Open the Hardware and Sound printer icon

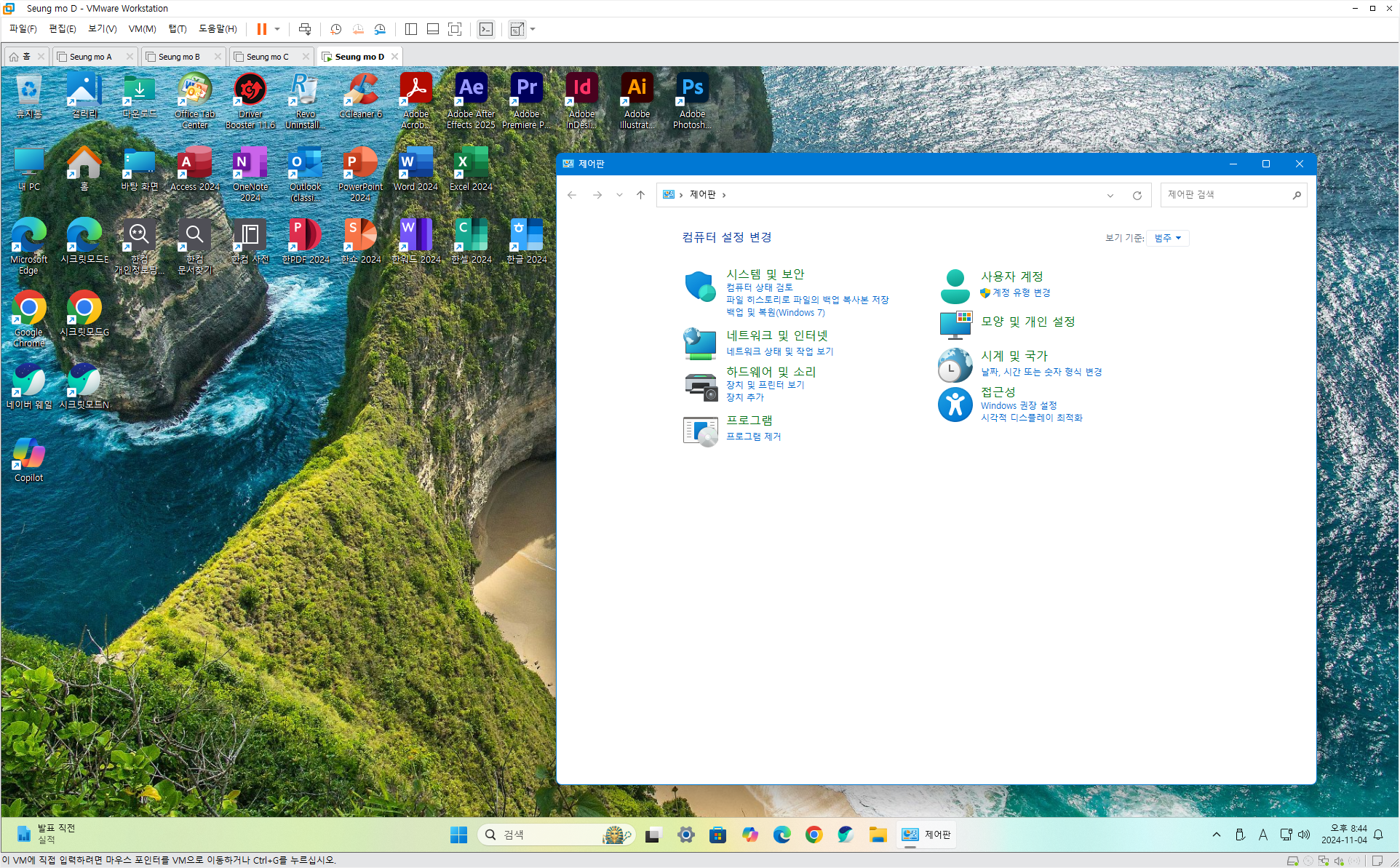click(700, 385)
